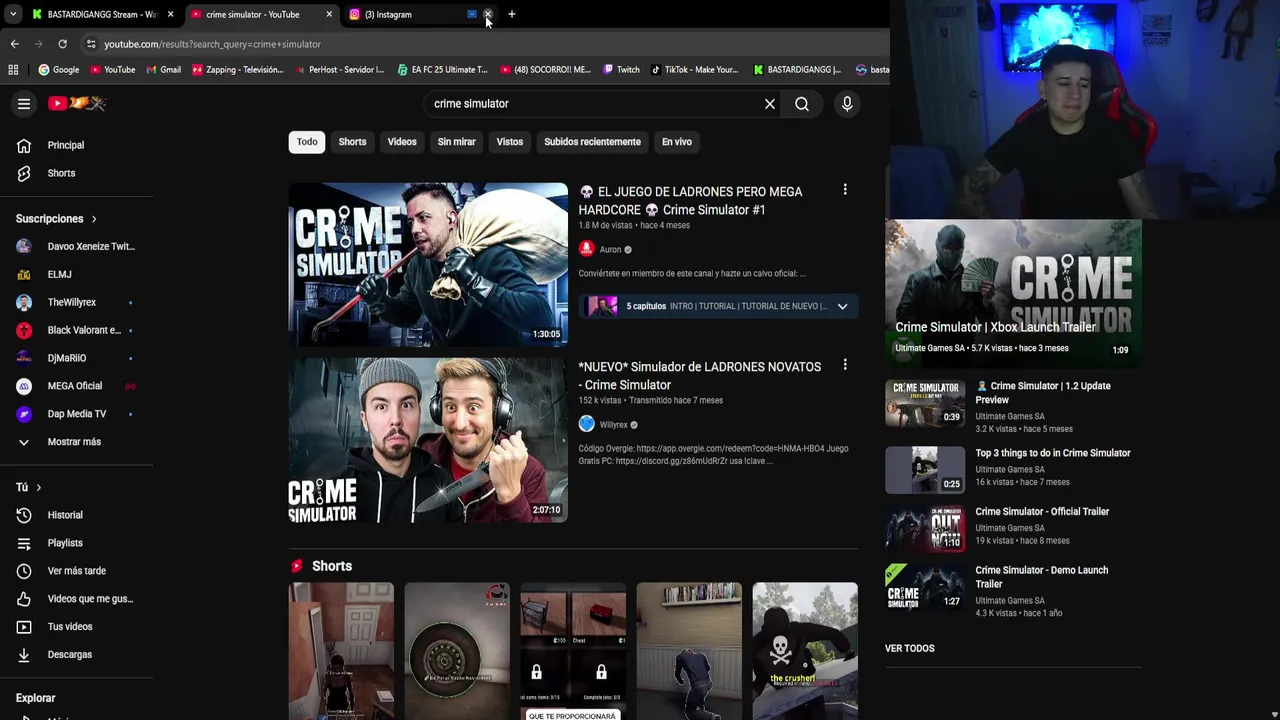
Task: Select the Todo filter chip
Action: click(307, 142)
